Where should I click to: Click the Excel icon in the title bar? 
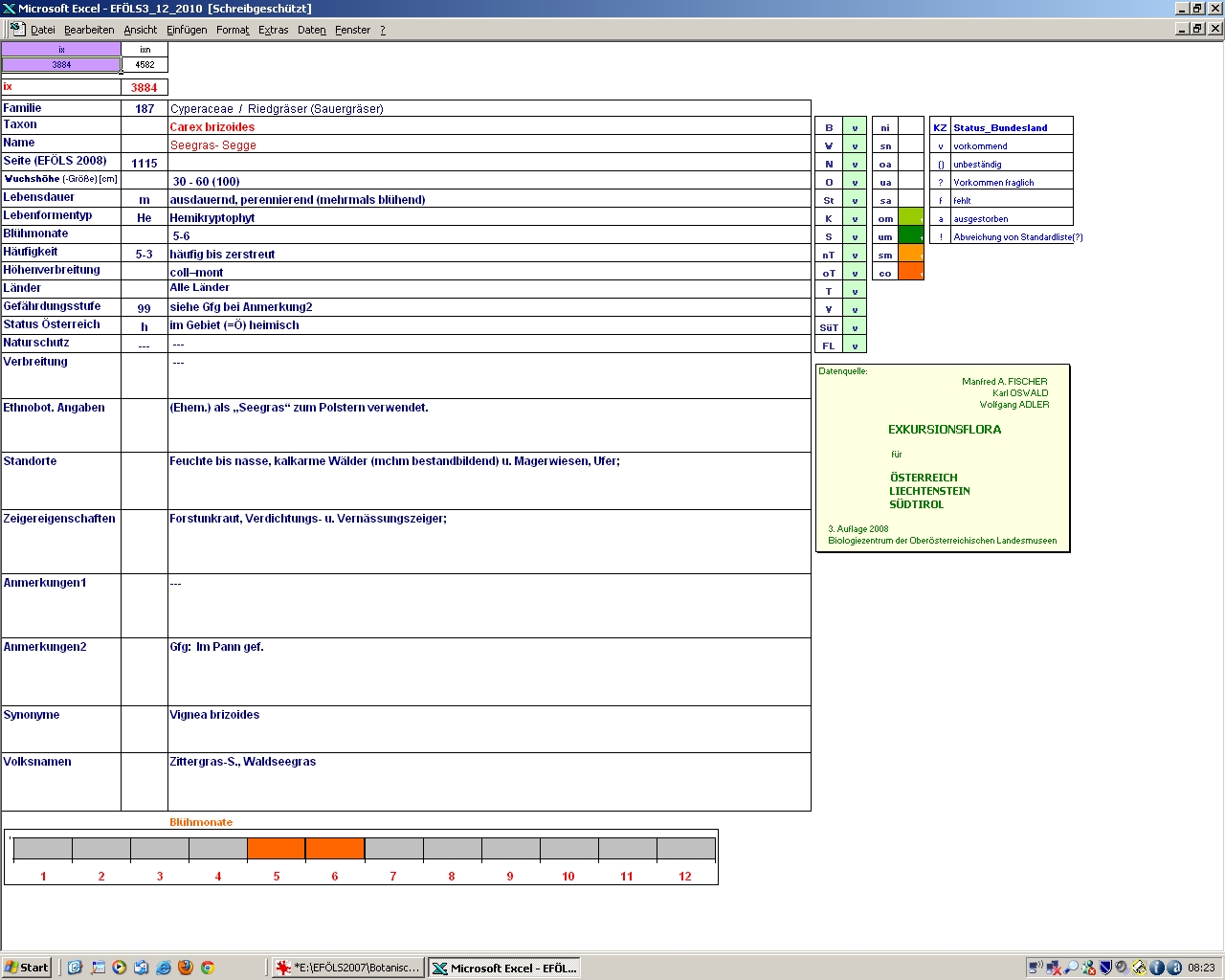click(x=9, y=9)
